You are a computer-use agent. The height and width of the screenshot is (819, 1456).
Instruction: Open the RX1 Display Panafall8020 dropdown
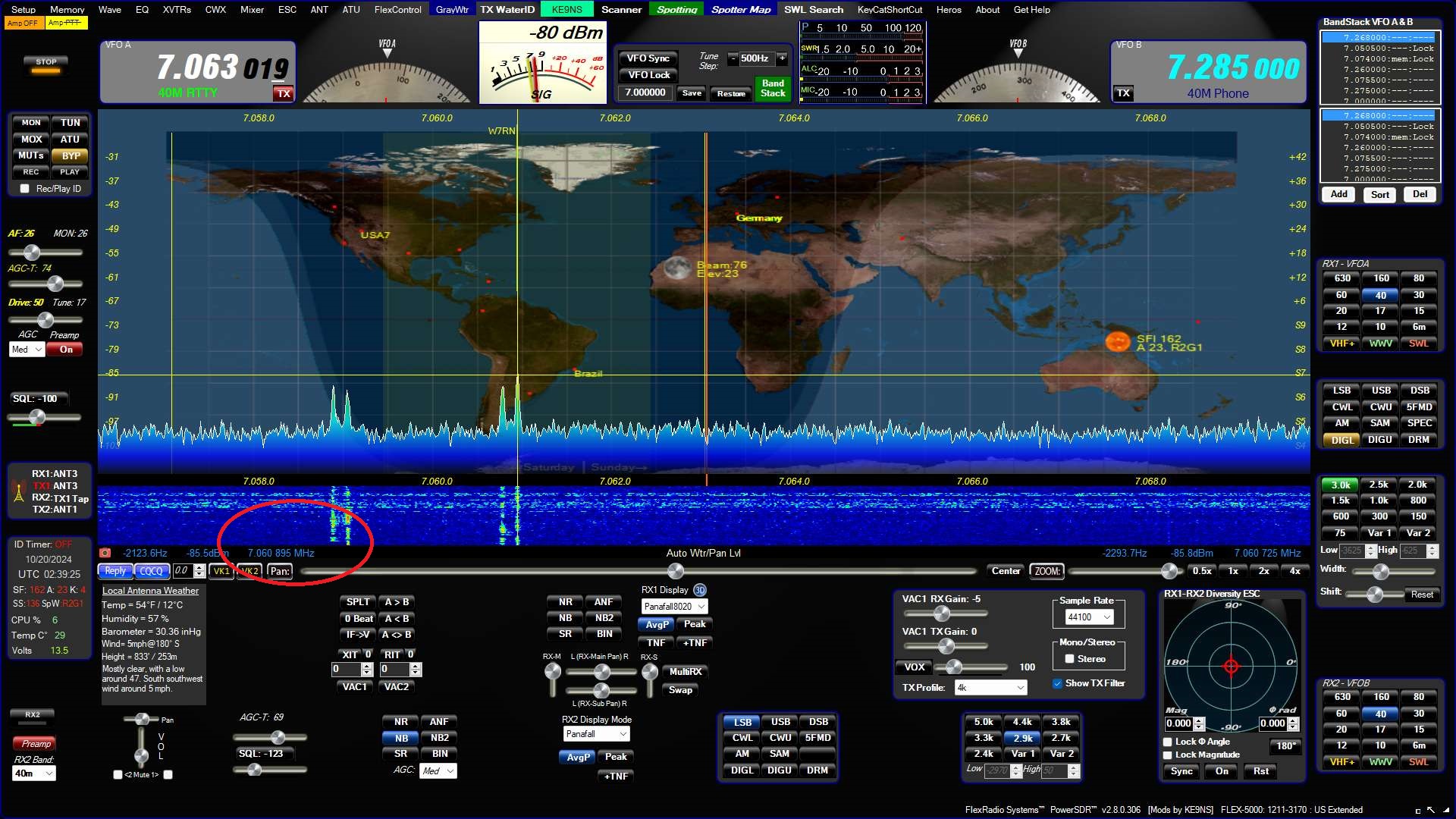click(x=674, y=607)
